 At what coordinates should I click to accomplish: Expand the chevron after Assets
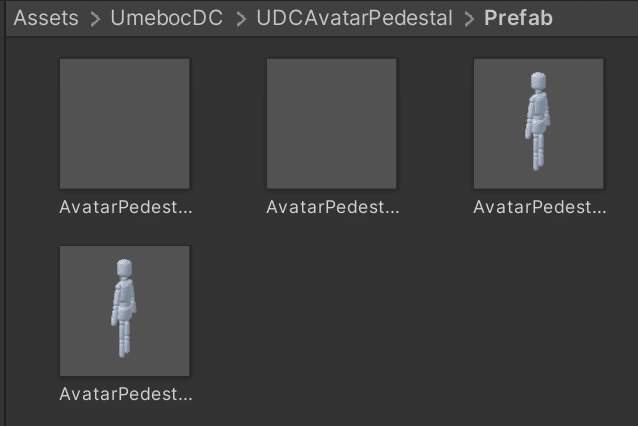point(95,19)
